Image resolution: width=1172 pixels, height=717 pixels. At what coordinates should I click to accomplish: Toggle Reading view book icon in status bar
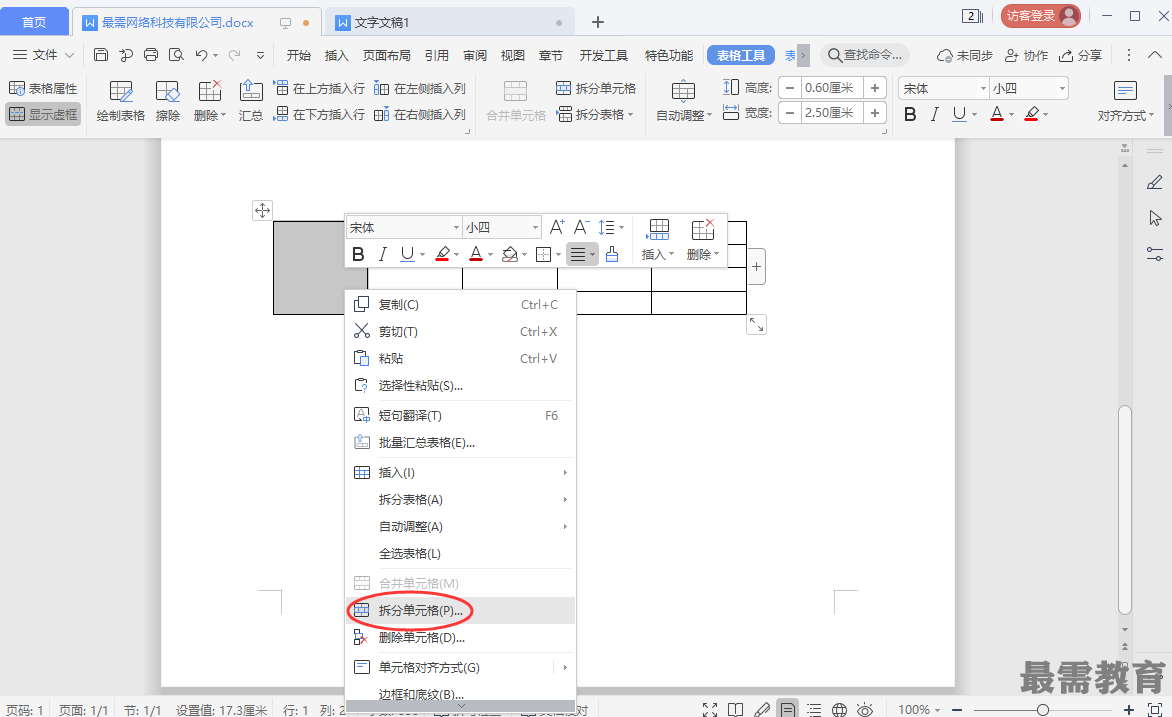(735, 709)
